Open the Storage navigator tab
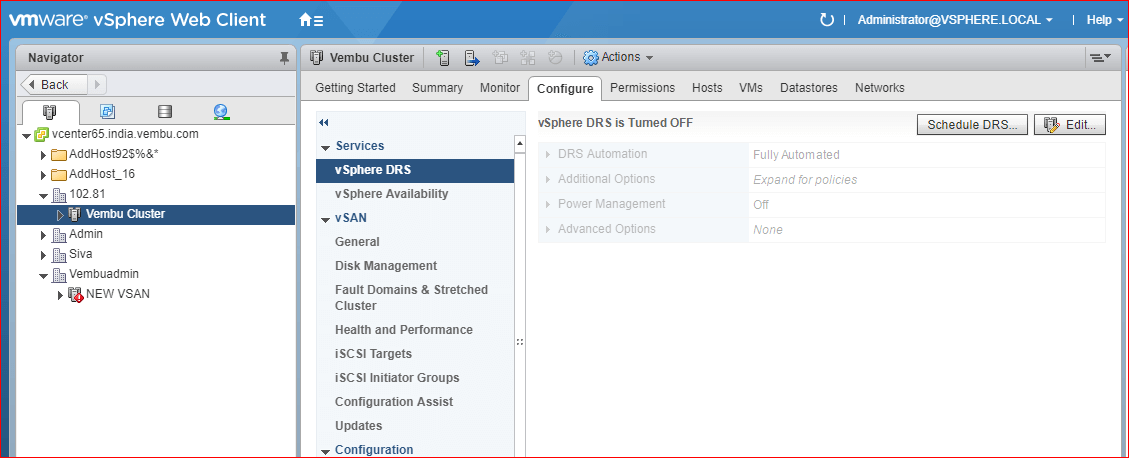This screenshot has width=1129, height=458. click(x=165, y=112)
